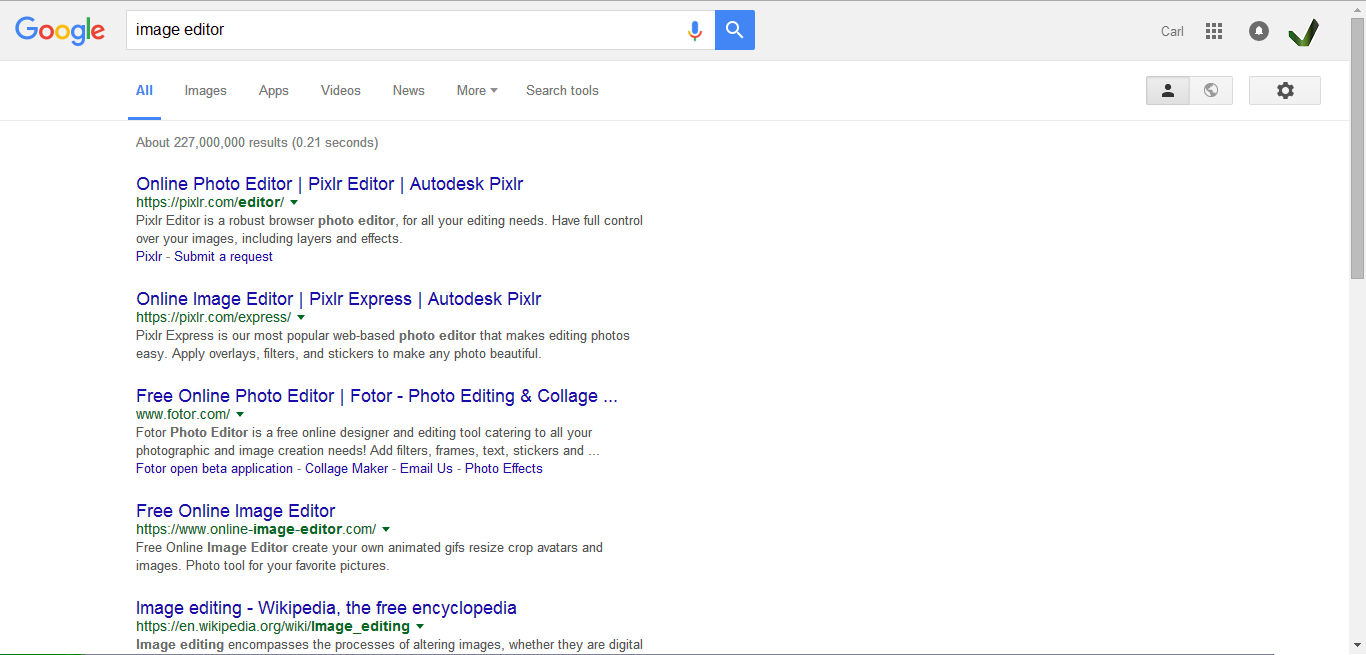The width and height of the screenshot is (1366, 655).
Task: Open Email Us sitelink
Action: (426, 468)
